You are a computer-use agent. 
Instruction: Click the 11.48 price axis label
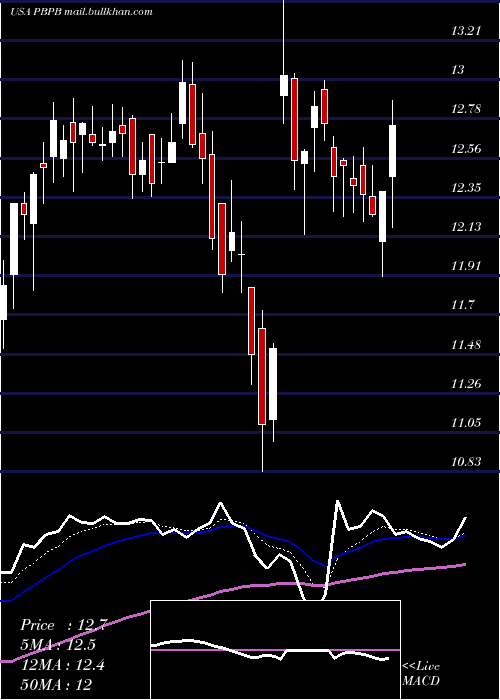(466, 345)
